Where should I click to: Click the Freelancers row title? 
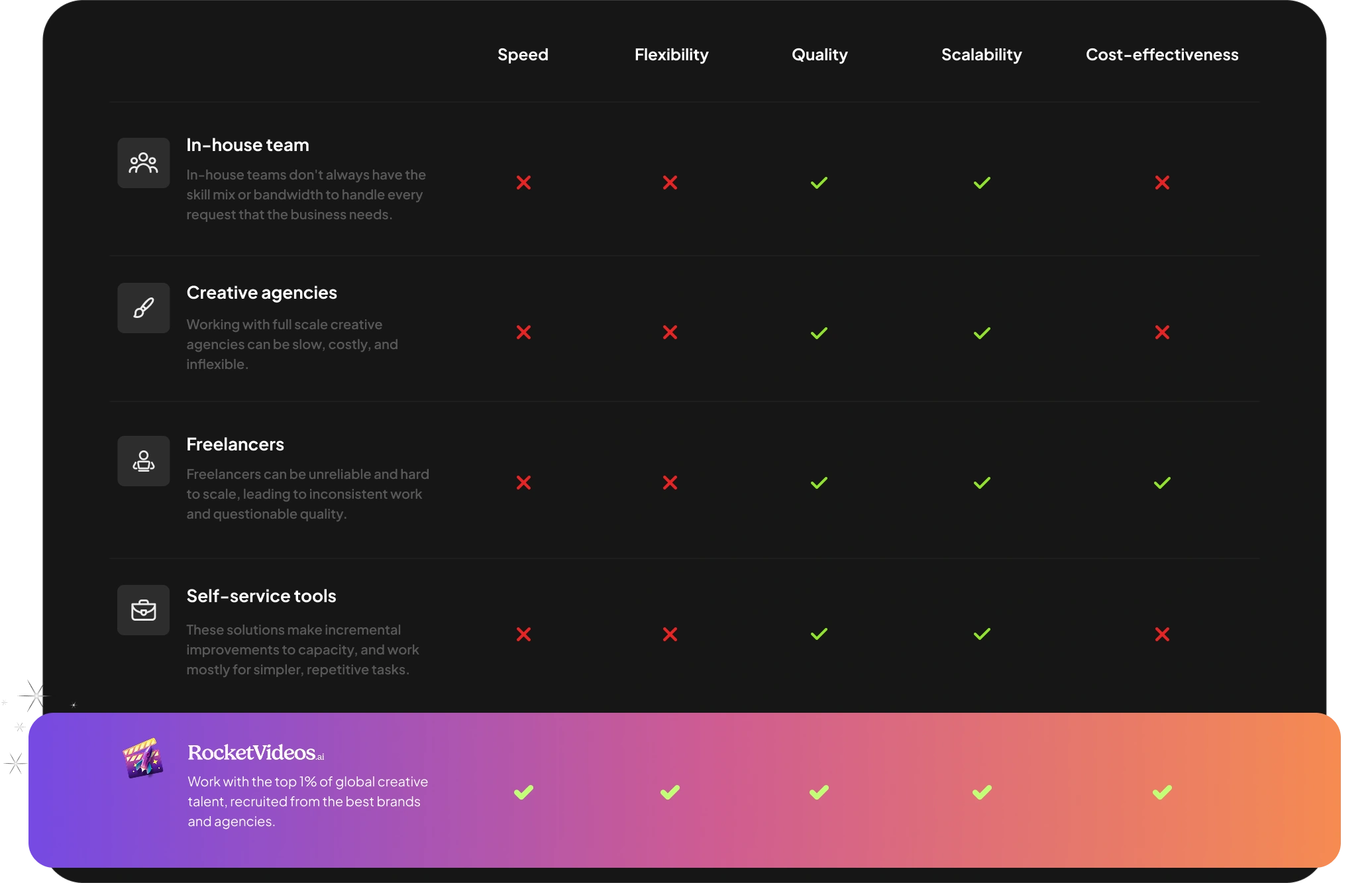click(x=235, y=444)
